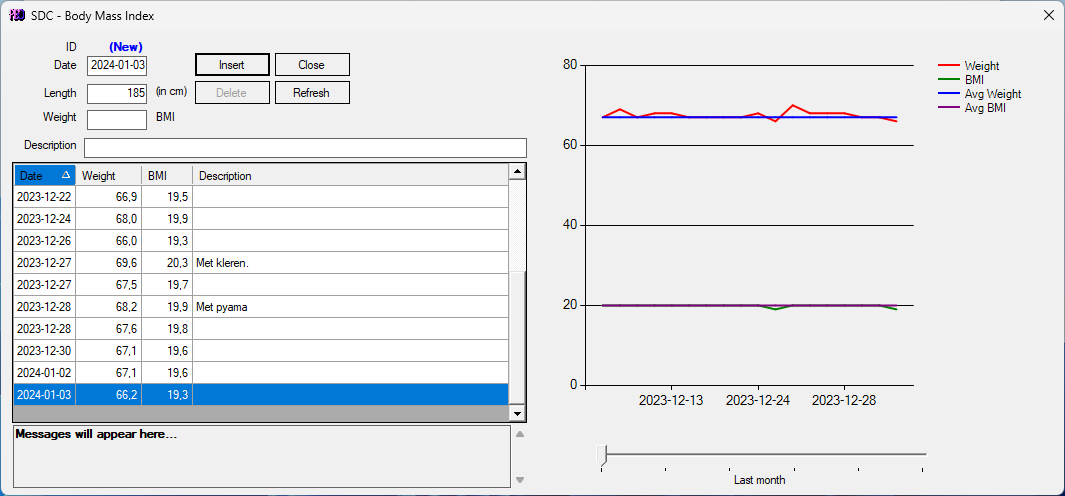Image resolution: width=1065 pixels, height=496 pixels.
Task: Sort by the BMI column header
Action: coord(166,176)
